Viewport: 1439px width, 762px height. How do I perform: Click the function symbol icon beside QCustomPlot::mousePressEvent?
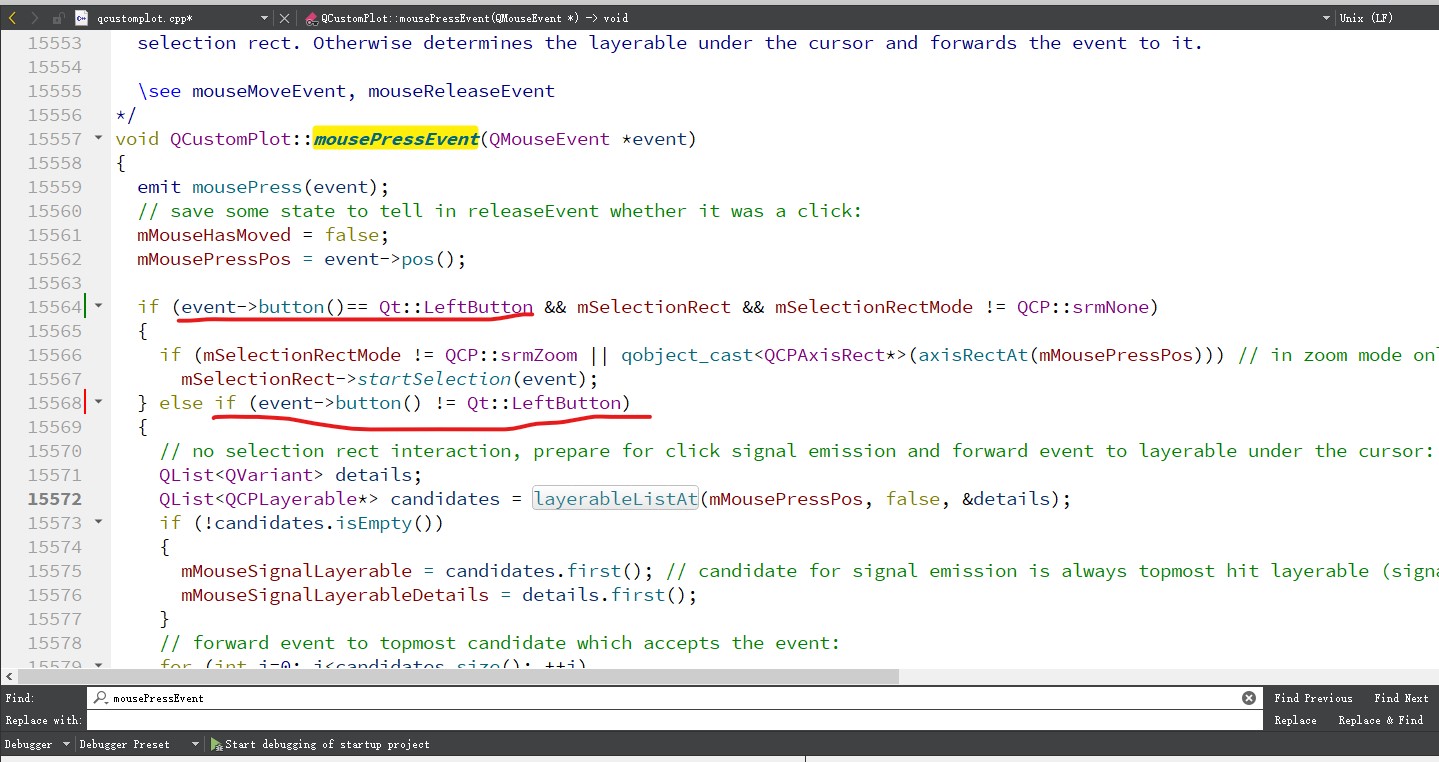(312, 18)
